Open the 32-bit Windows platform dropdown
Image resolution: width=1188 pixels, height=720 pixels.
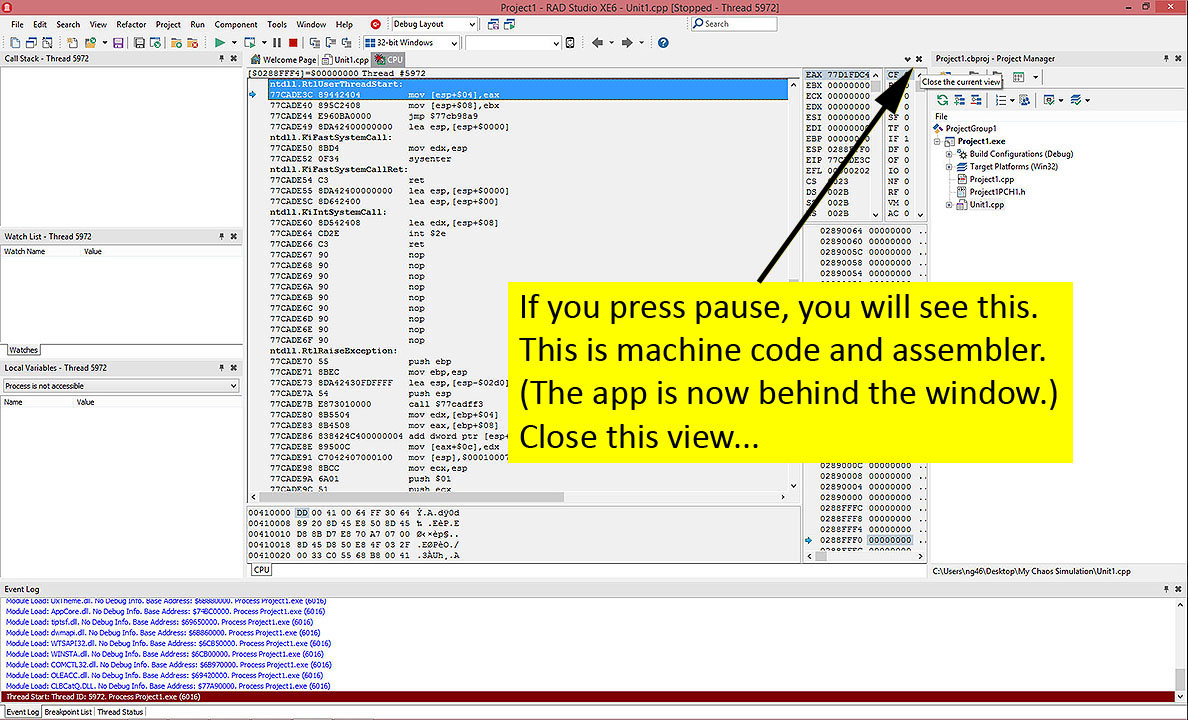point(454,43)
